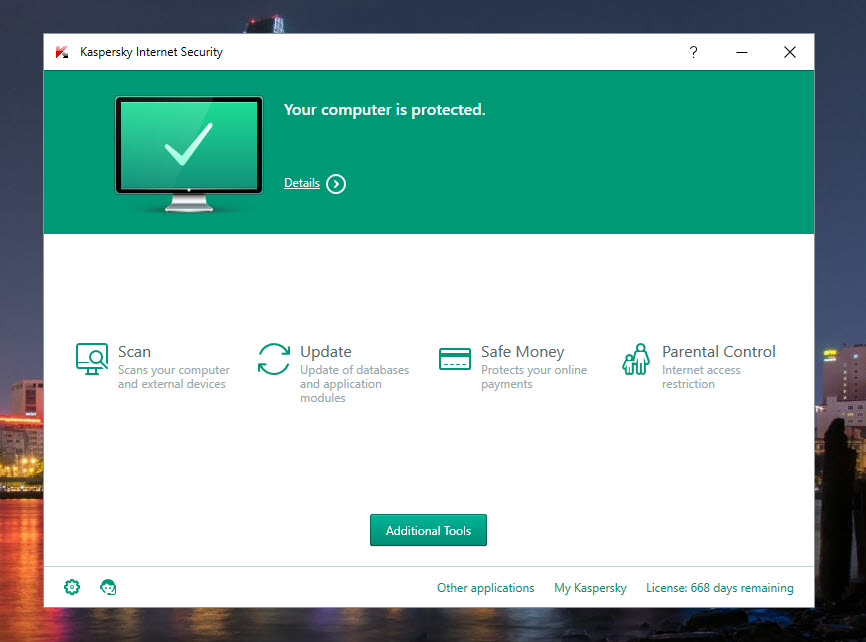Open Parental Control via family icon
The height and width of the screenshot is (642, 866).
[635, 358]
